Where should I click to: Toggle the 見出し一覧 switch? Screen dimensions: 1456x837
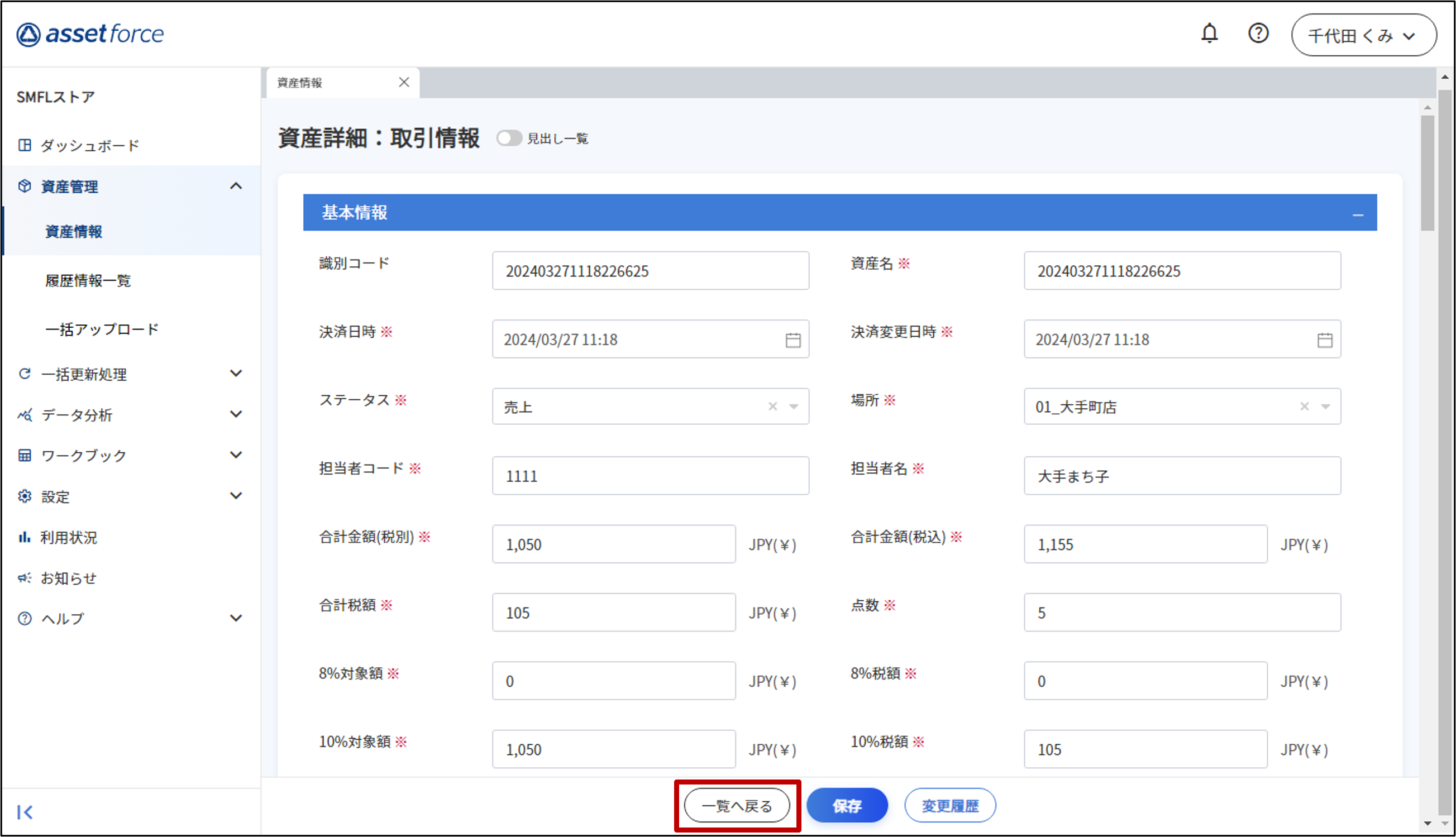509,138
